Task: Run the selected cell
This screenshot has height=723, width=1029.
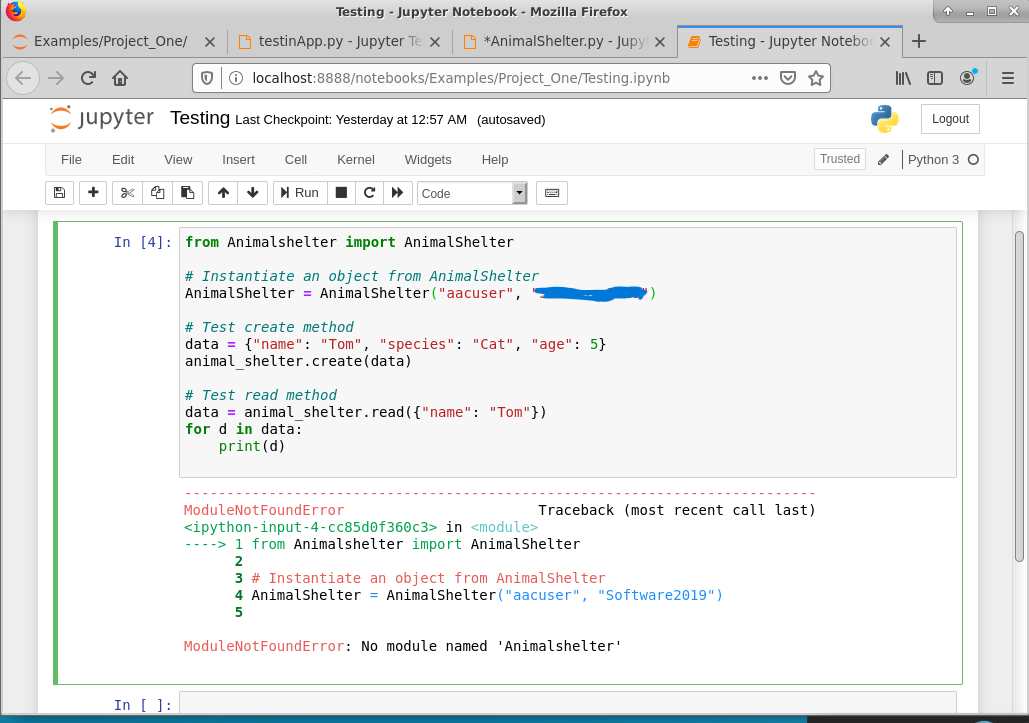Action: (x=300, y=193)
